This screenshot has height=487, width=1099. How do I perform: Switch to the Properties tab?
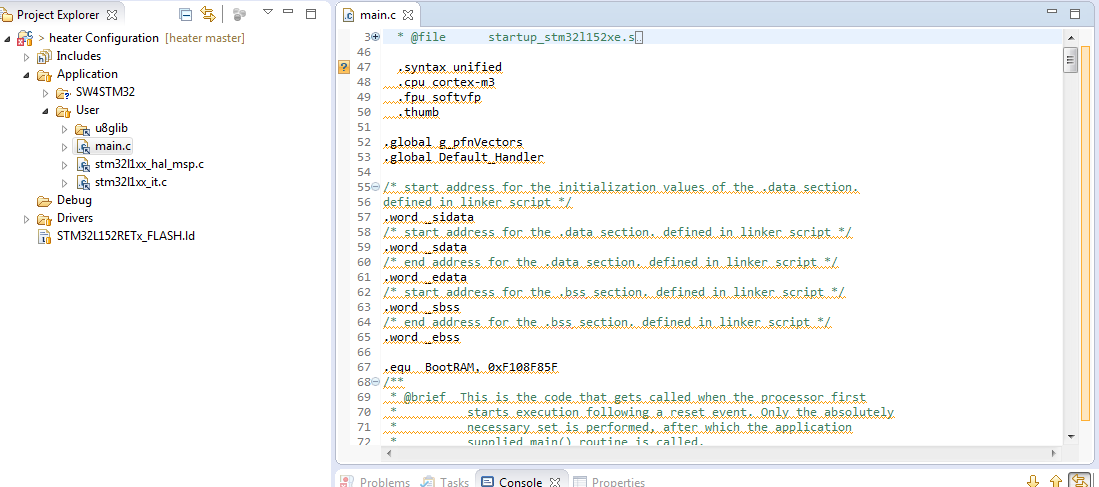point(617,482)
